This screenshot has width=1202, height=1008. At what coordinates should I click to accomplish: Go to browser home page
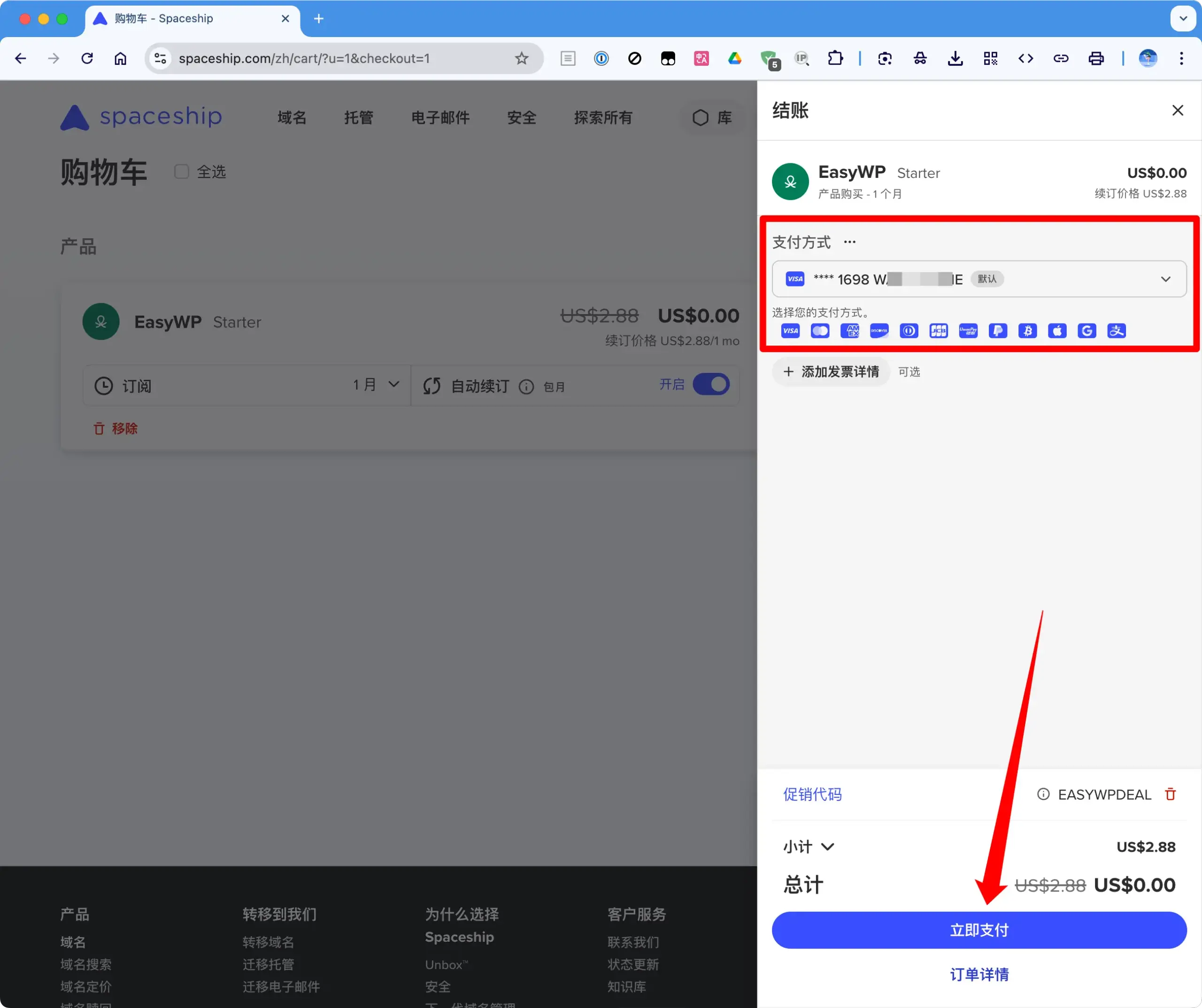coord(120,58)
